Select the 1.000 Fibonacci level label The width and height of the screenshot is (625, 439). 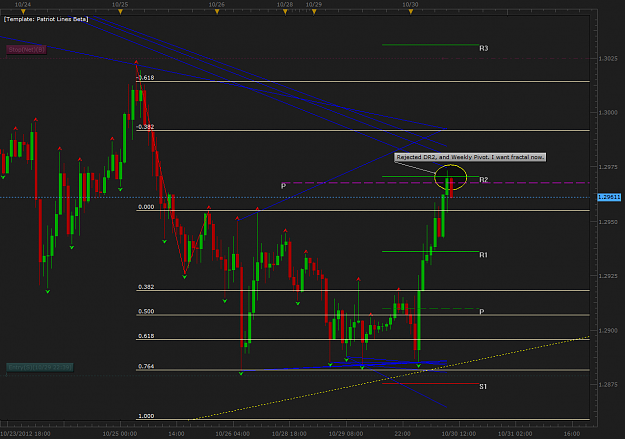(x=146, y=416)
